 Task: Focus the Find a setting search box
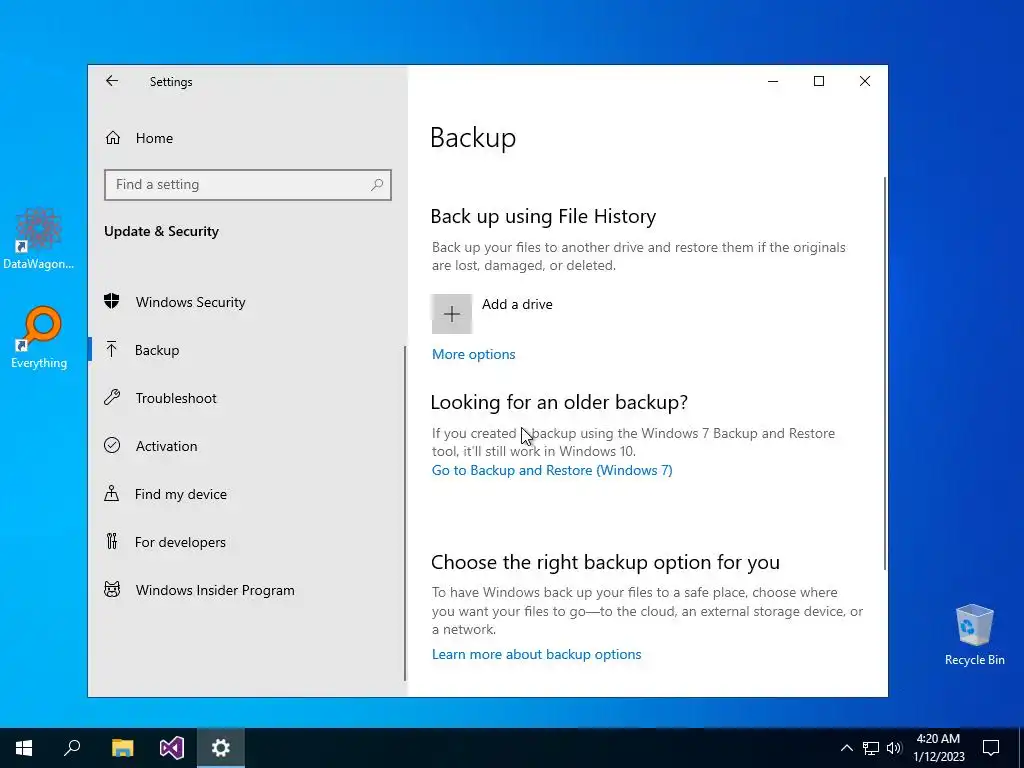(x=248, y=185)
